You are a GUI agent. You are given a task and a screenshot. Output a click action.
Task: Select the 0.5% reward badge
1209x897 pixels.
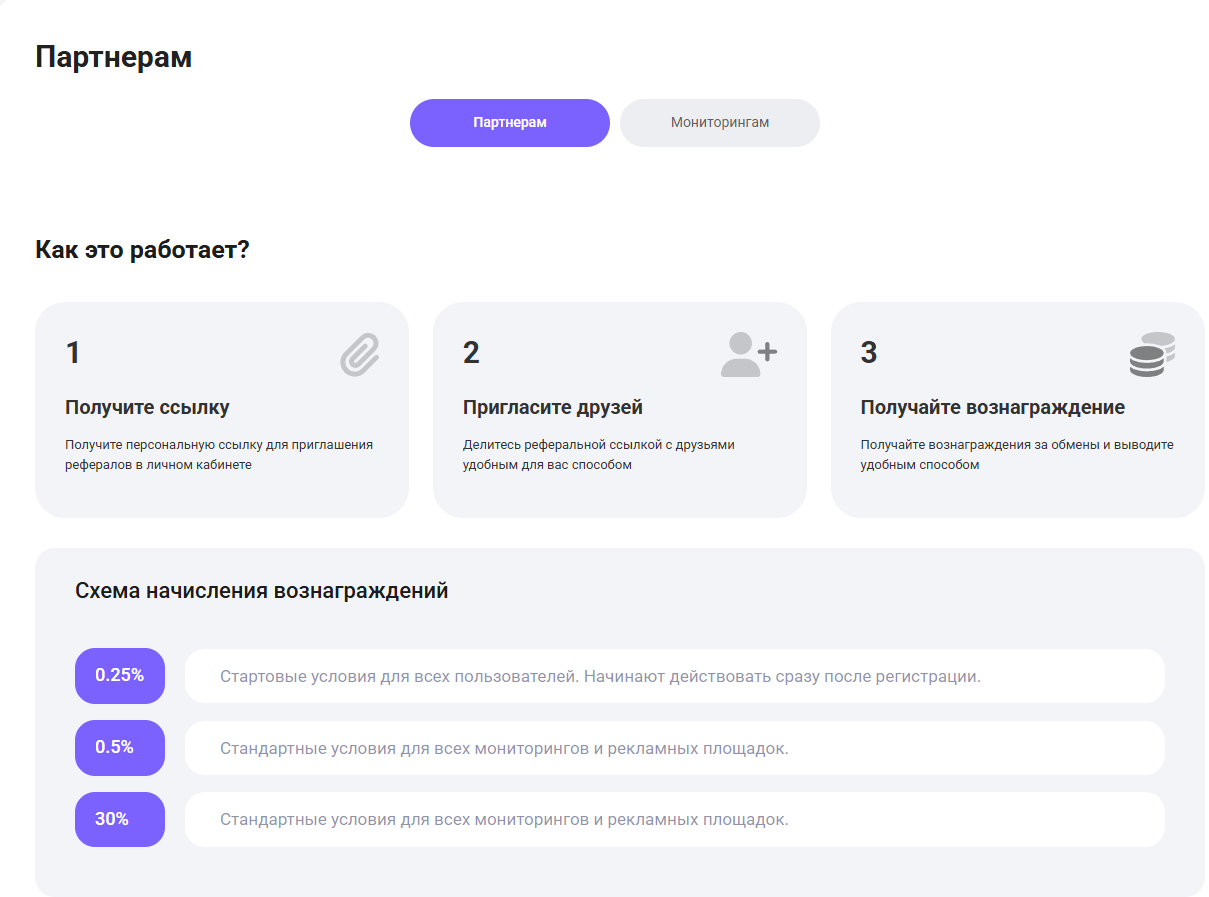[120, 748]
